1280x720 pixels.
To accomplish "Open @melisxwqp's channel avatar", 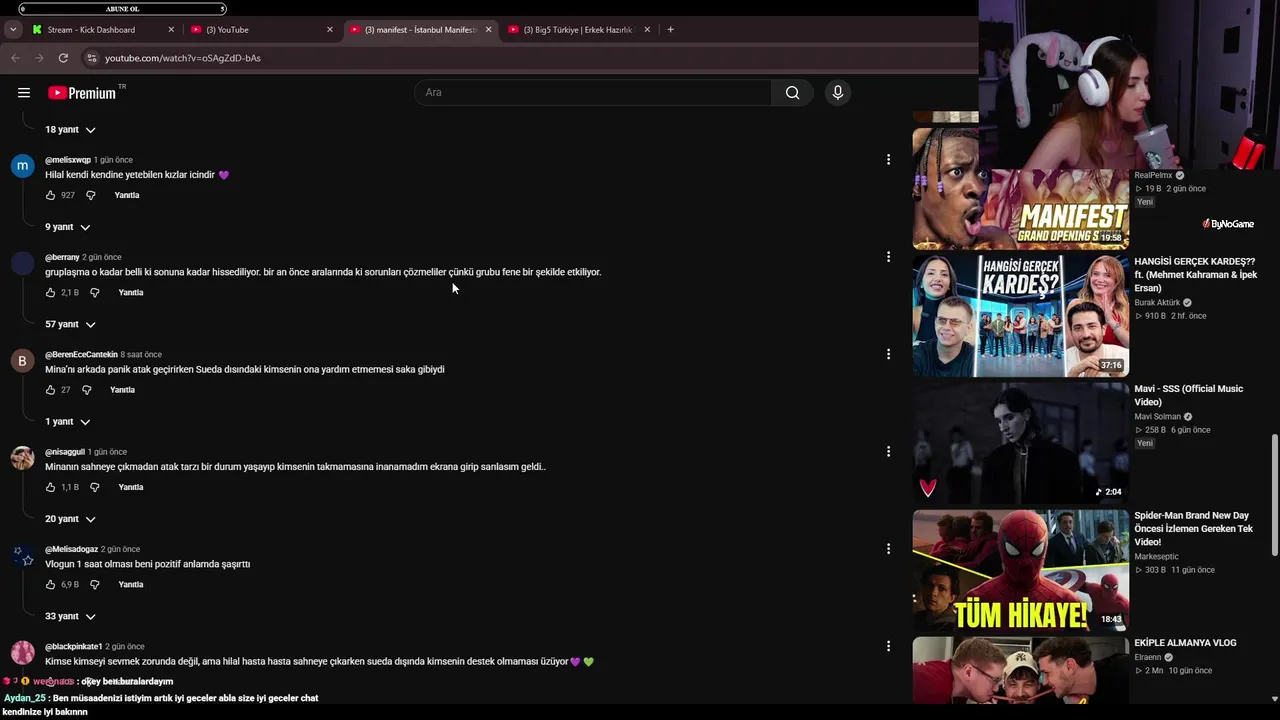I will pyautogui.click(x=22, y=166).
